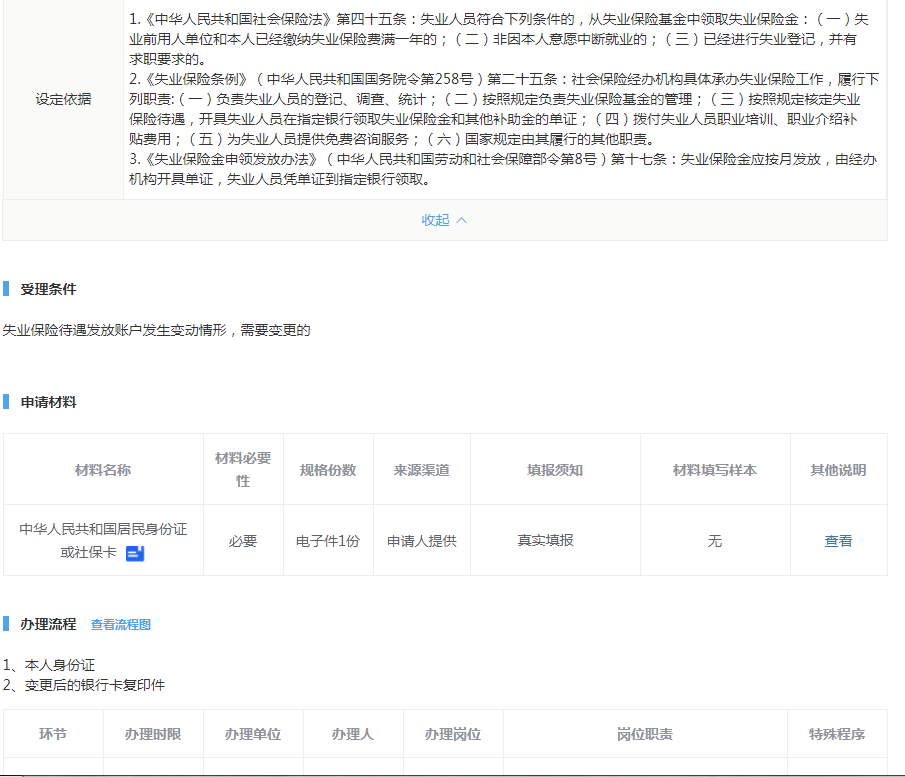Image resolution: width=905 pixels, height=777 pixels.
Task: Select the 材料必要性 column header
Action: [243, 469]
